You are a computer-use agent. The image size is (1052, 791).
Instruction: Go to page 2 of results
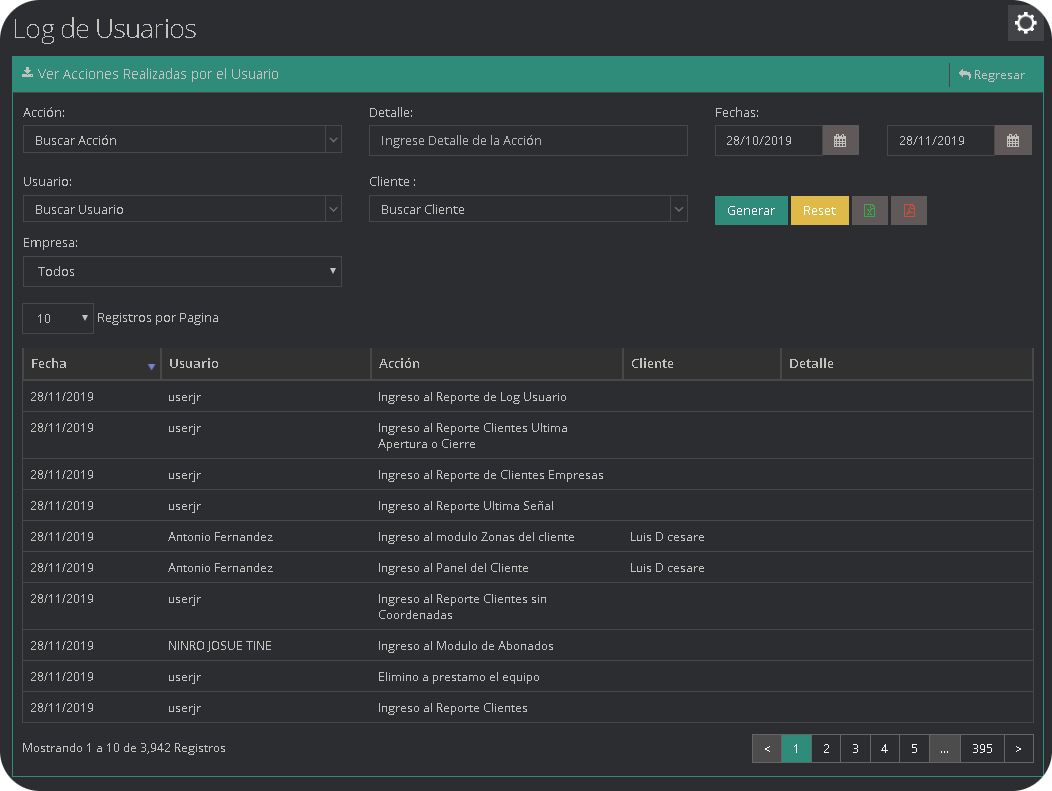(825, 748)
